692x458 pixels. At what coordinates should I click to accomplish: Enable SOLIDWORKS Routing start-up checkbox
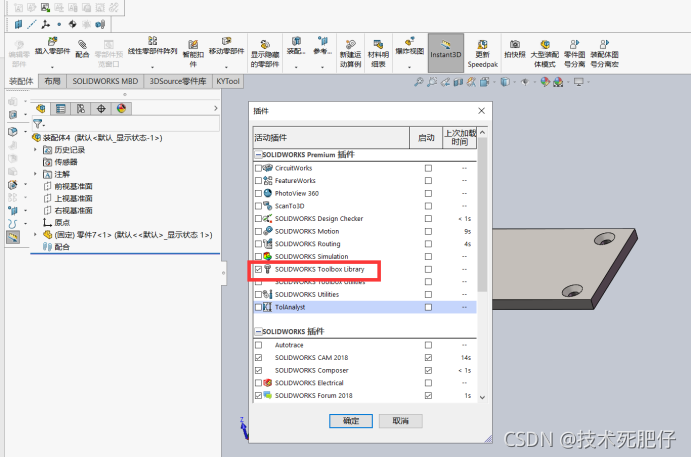pyautogui.click(x=428, y=244)
